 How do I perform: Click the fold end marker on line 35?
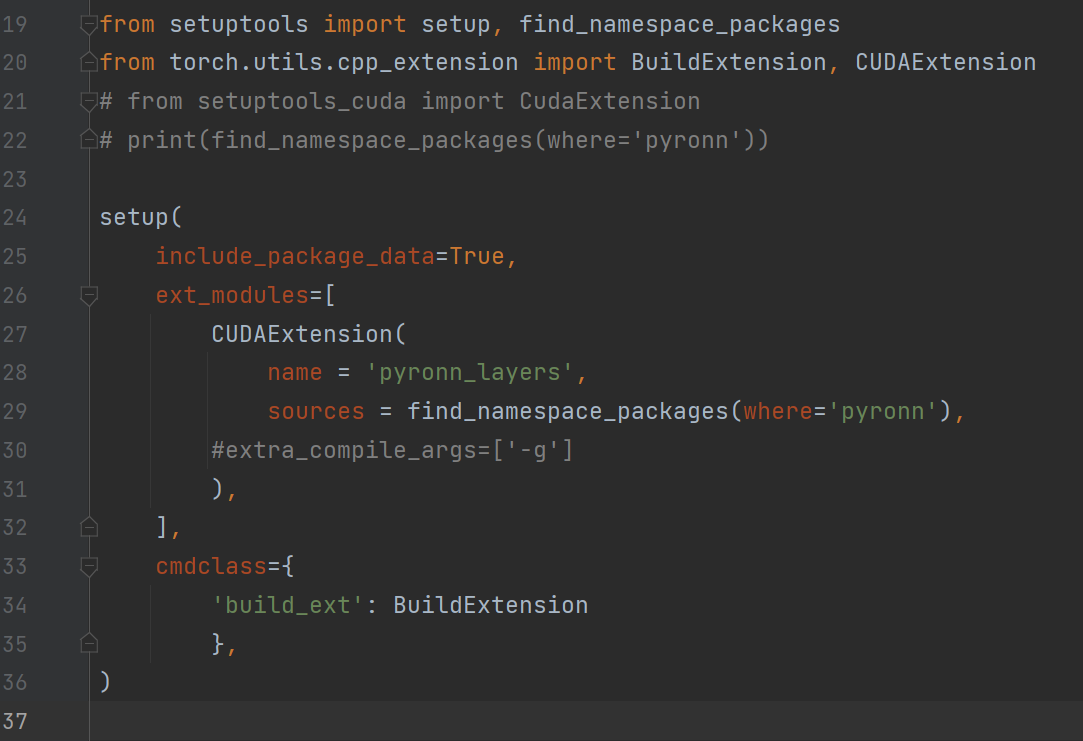click(x=89, y=643)
